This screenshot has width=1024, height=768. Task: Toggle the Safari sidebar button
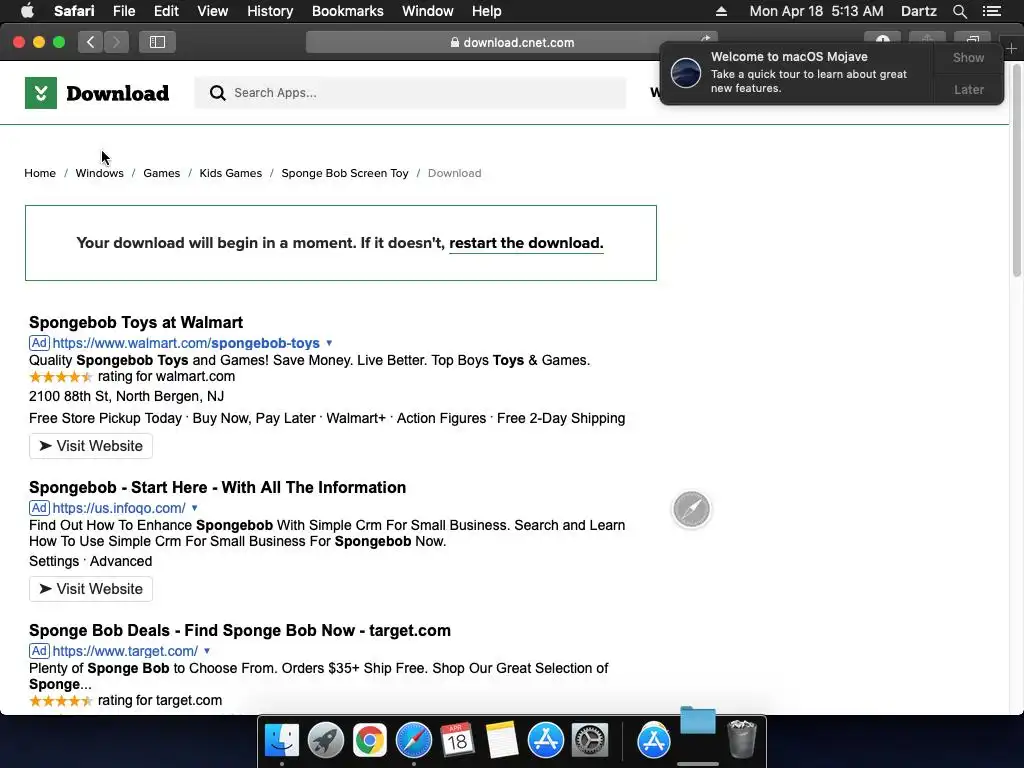click(157, 42)
